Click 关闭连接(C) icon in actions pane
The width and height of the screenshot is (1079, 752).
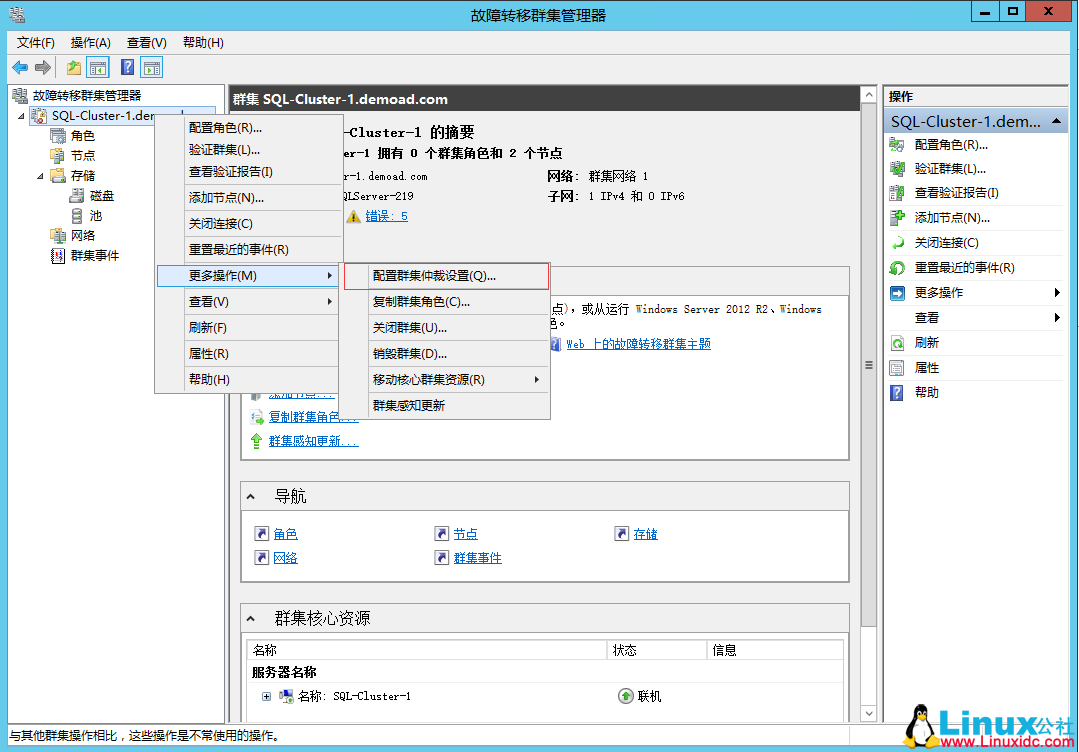pos(897,242)
